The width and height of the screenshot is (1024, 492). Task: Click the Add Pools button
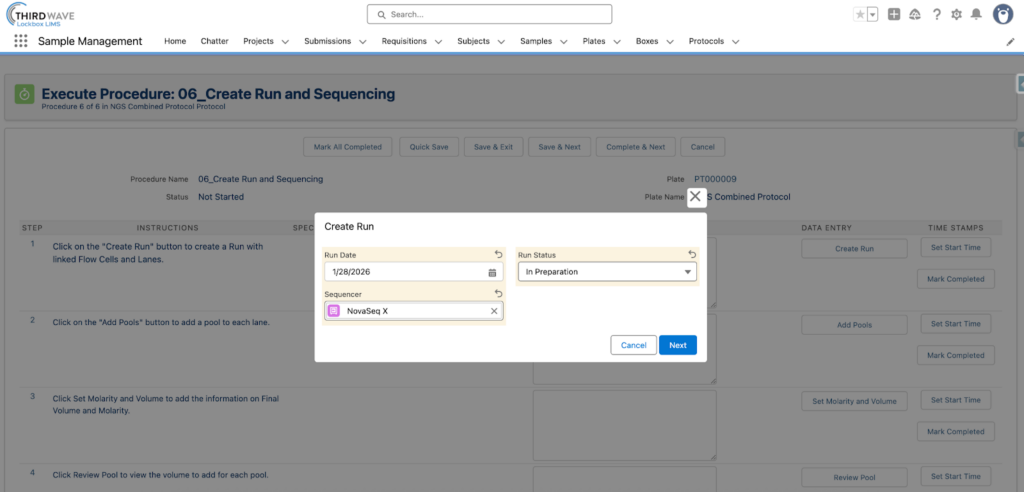coord(854,325)
